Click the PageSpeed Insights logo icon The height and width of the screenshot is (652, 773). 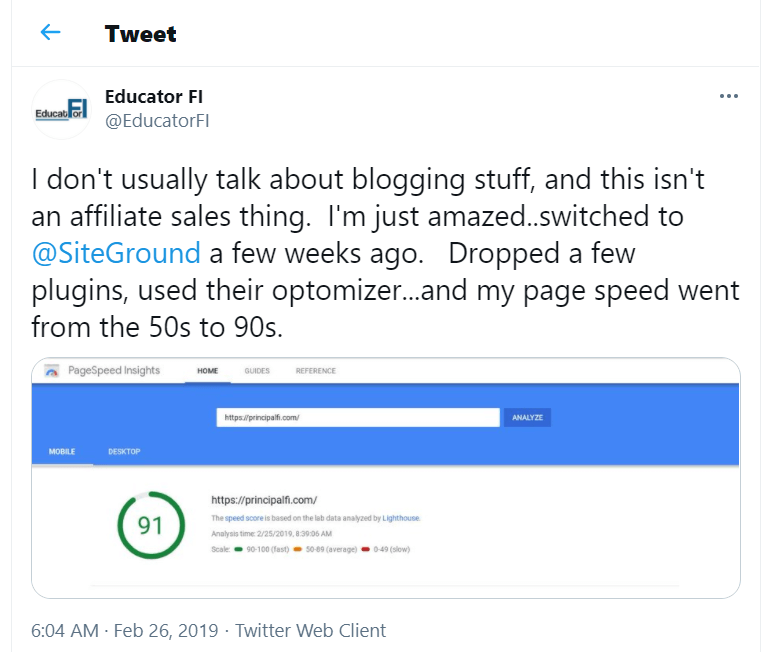click(x=51, y=371)
